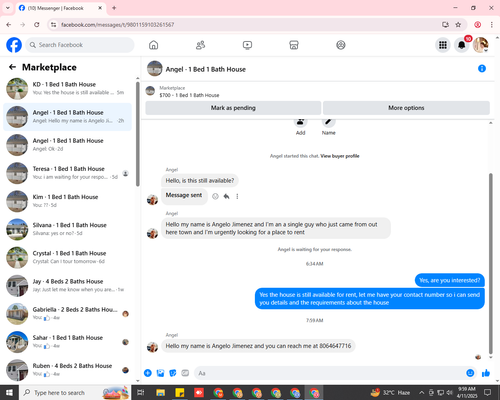Open conversation information icon

[x=482, y=69]
